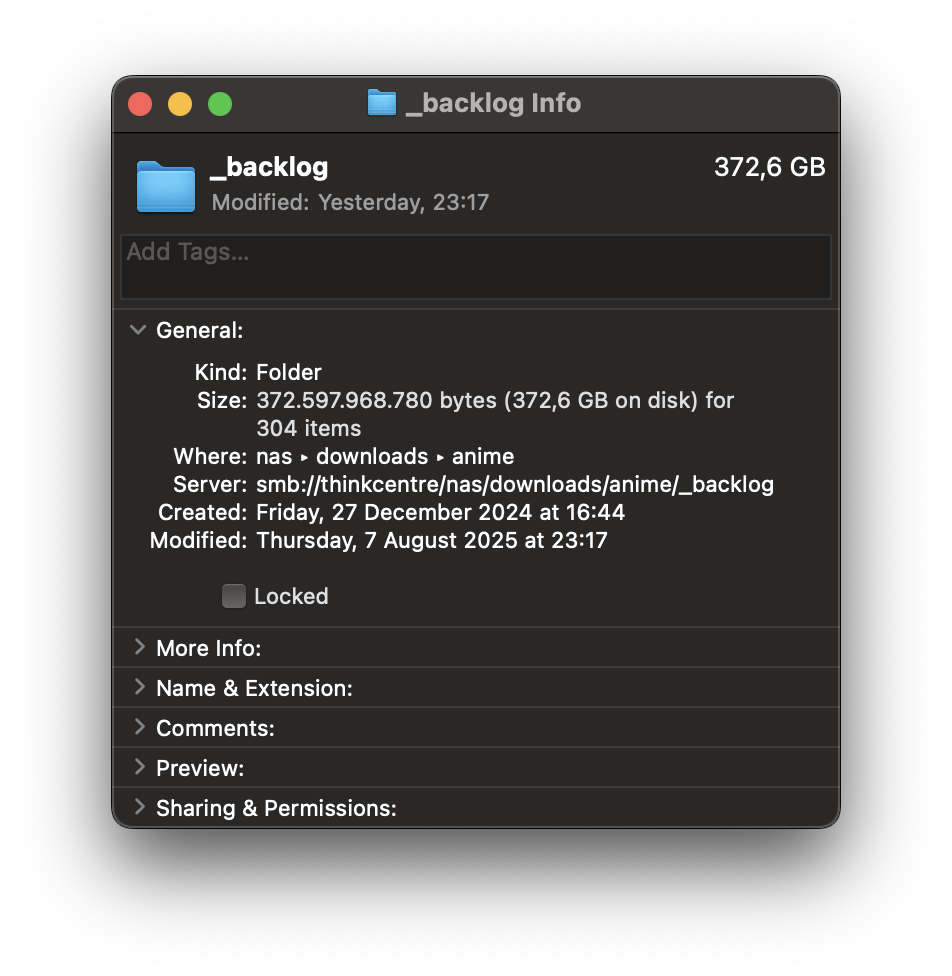
Task: Close the _backlog Info window
Action: tap(140, 104)
